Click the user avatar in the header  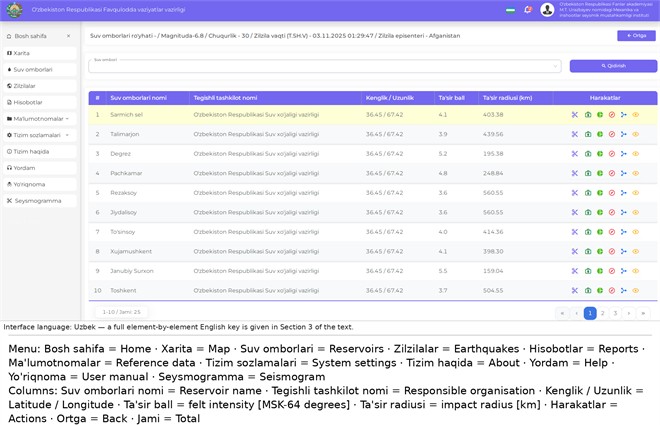click(547, 10)
